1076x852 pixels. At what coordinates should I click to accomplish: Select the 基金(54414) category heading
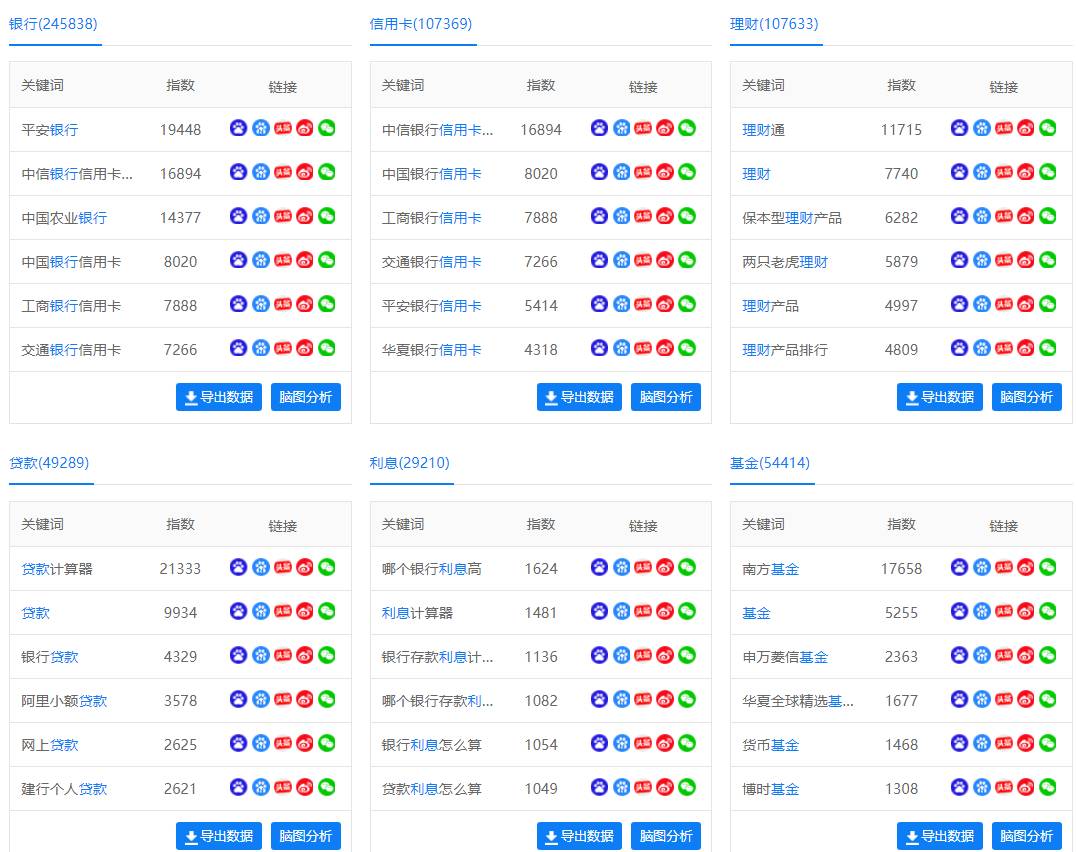[x=770, y=463]
